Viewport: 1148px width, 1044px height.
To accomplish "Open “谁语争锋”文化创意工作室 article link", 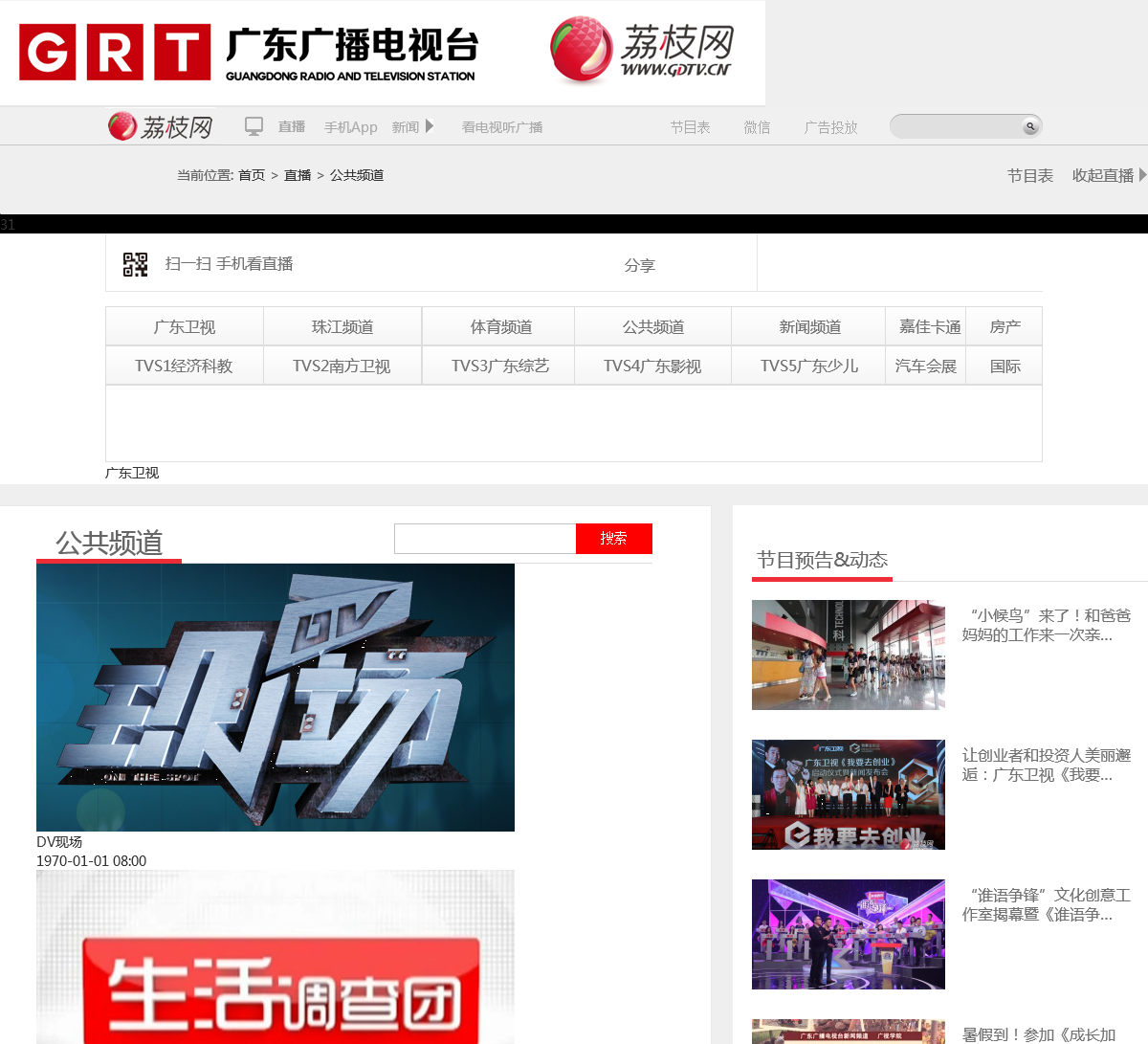I will click(1047, 904).
